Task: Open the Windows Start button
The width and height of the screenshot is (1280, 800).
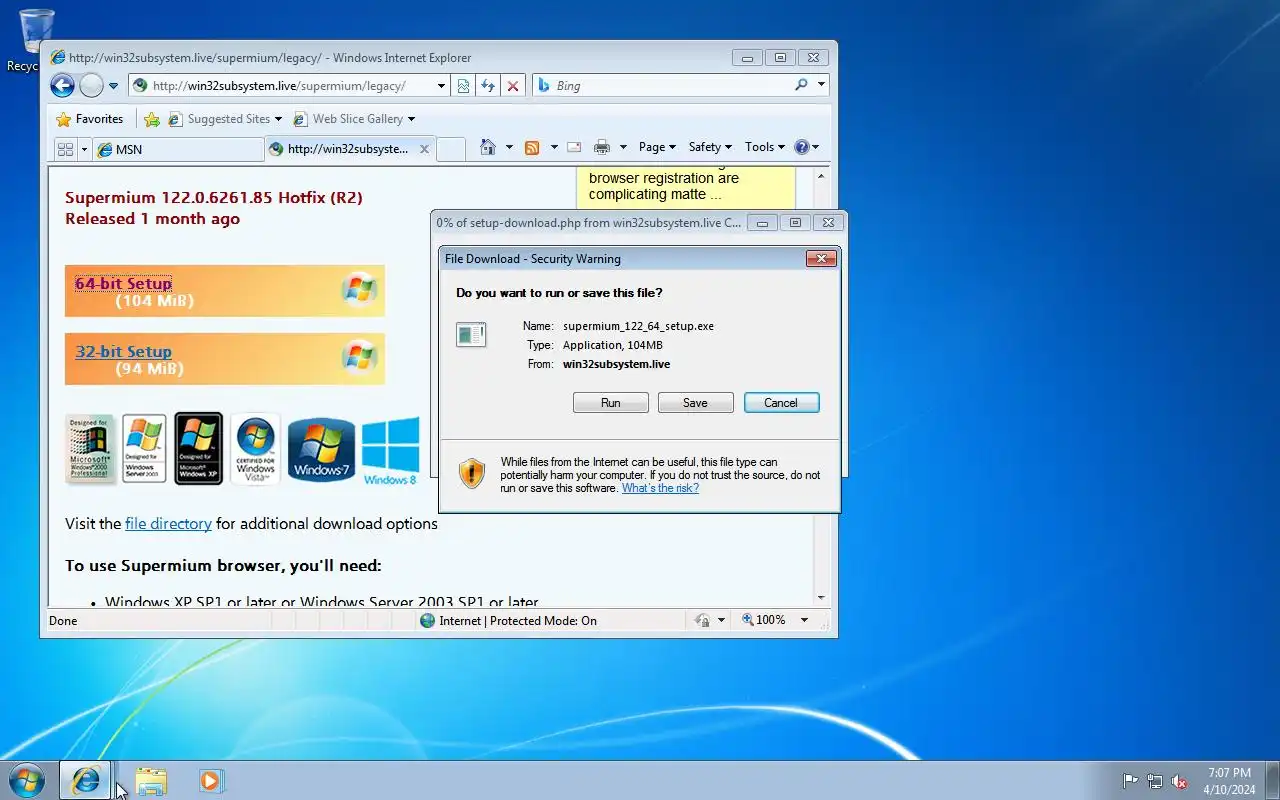Action: click(x=26, y=780)
